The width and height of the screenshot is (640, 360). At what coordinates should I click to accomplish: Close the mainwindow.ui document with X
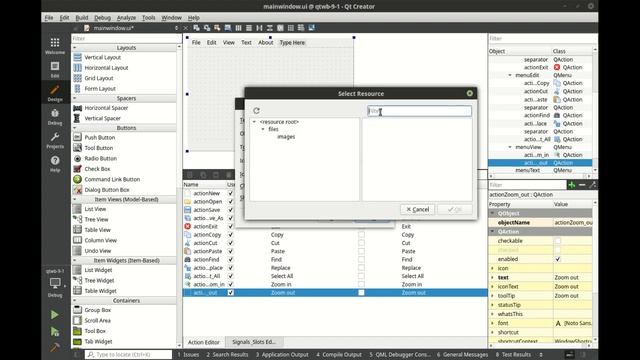[x=186, y=28]
